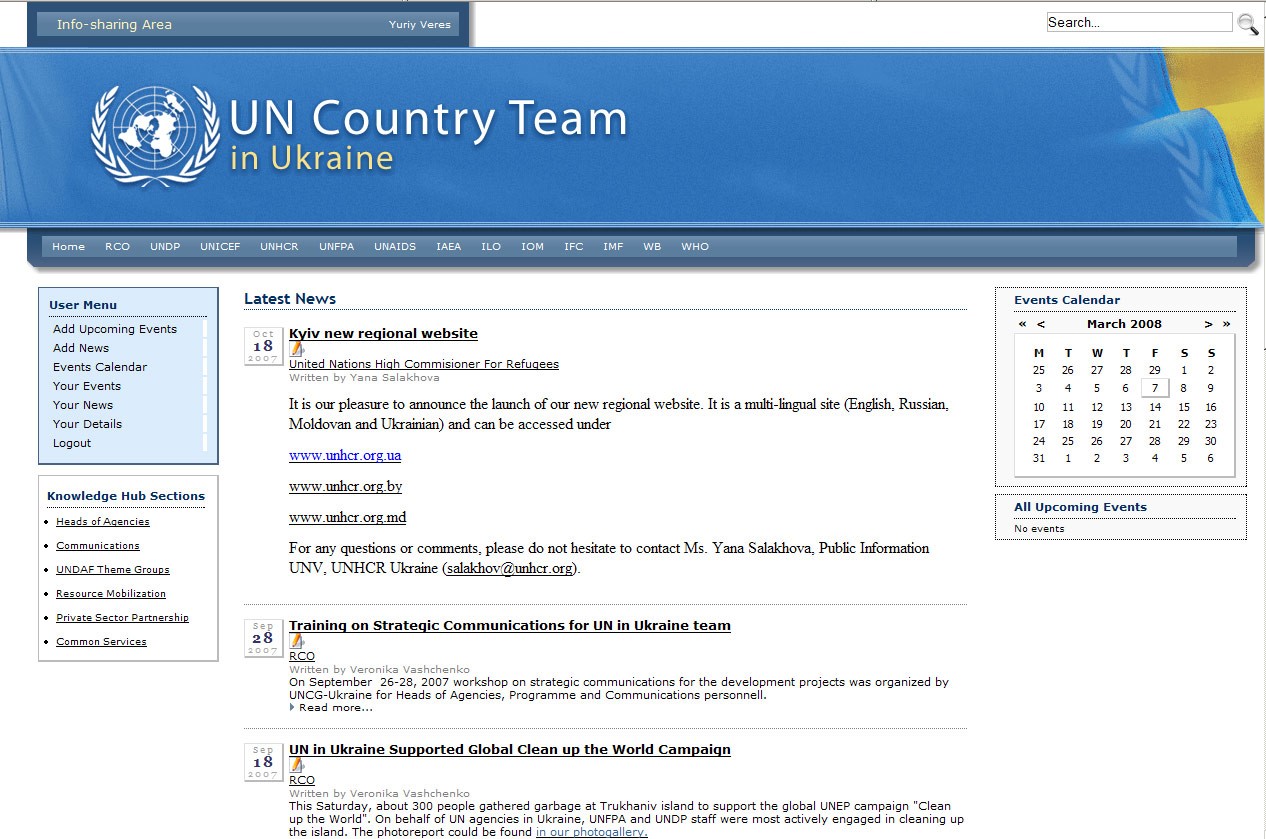The image size is (1266, 839).
Task: Select highlighted day 7 in March calendar
Action: tap(1155, 389)
